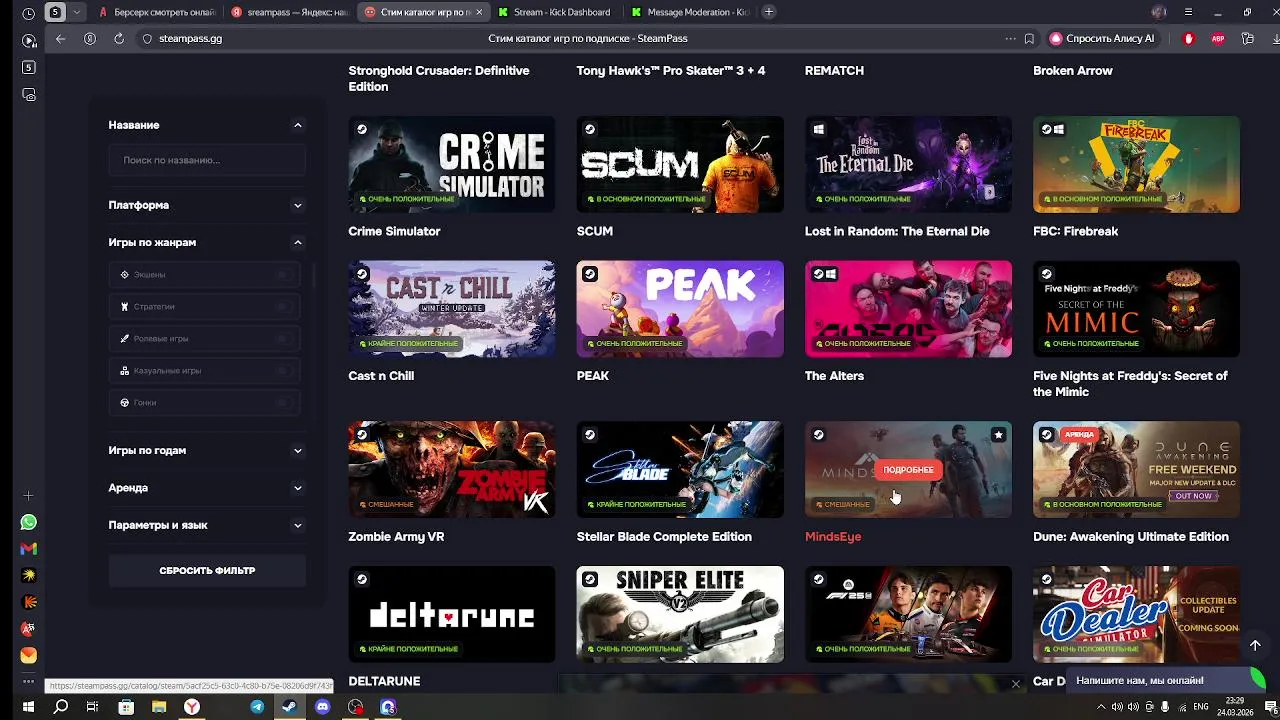
Task: Show hidden system tray icons
Action: coord(1102,707)
